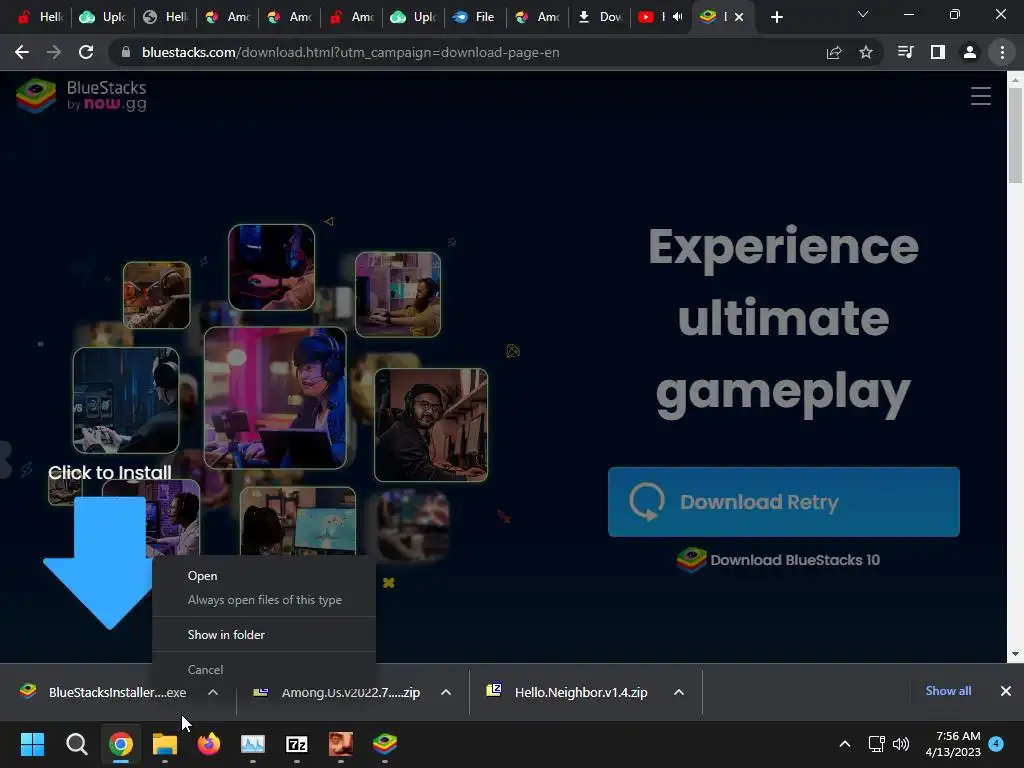
Task: Launch Firefox from the taskbar
Action: (x=209, y=744)
